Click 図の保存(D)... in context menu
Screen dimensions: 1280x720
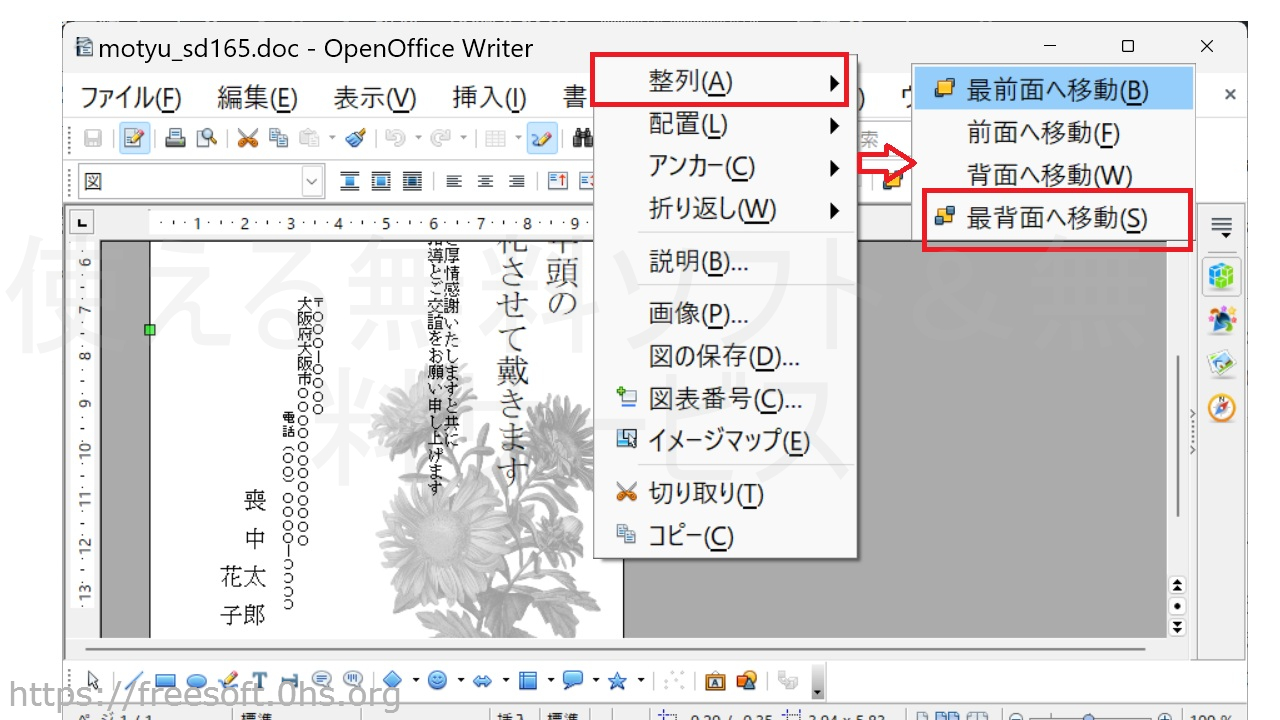(x=724, y=356)
